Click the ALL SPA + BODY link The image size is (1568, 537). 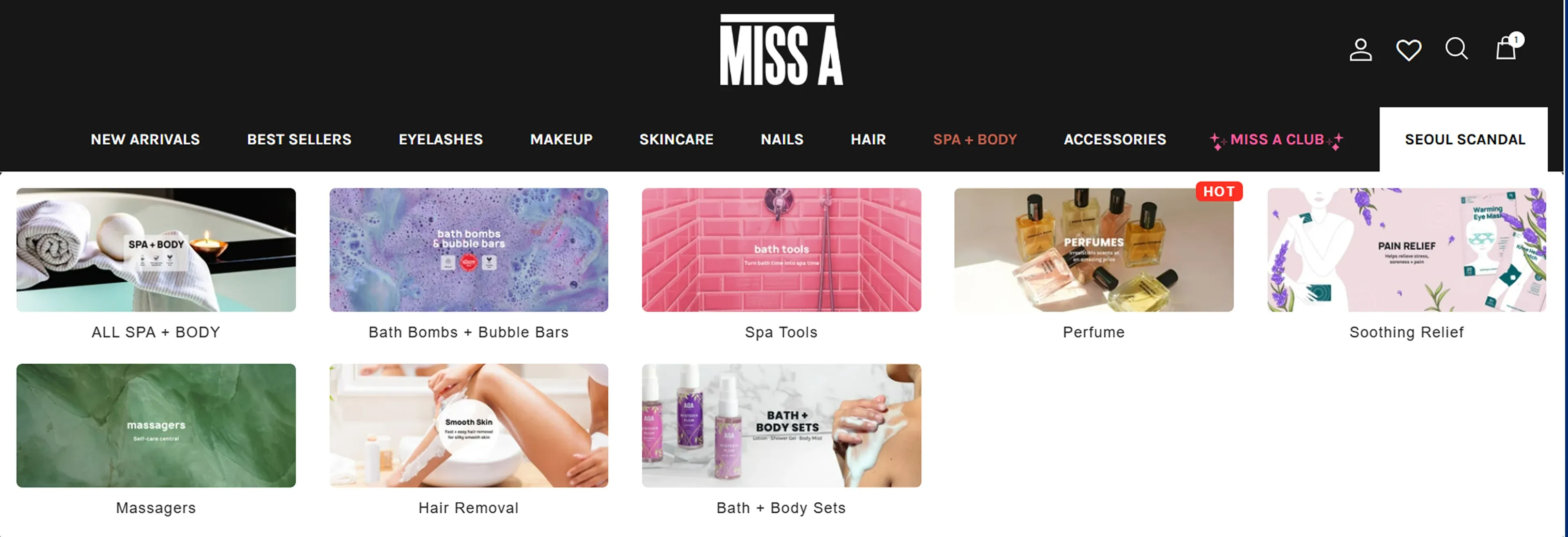coord(156,332)
